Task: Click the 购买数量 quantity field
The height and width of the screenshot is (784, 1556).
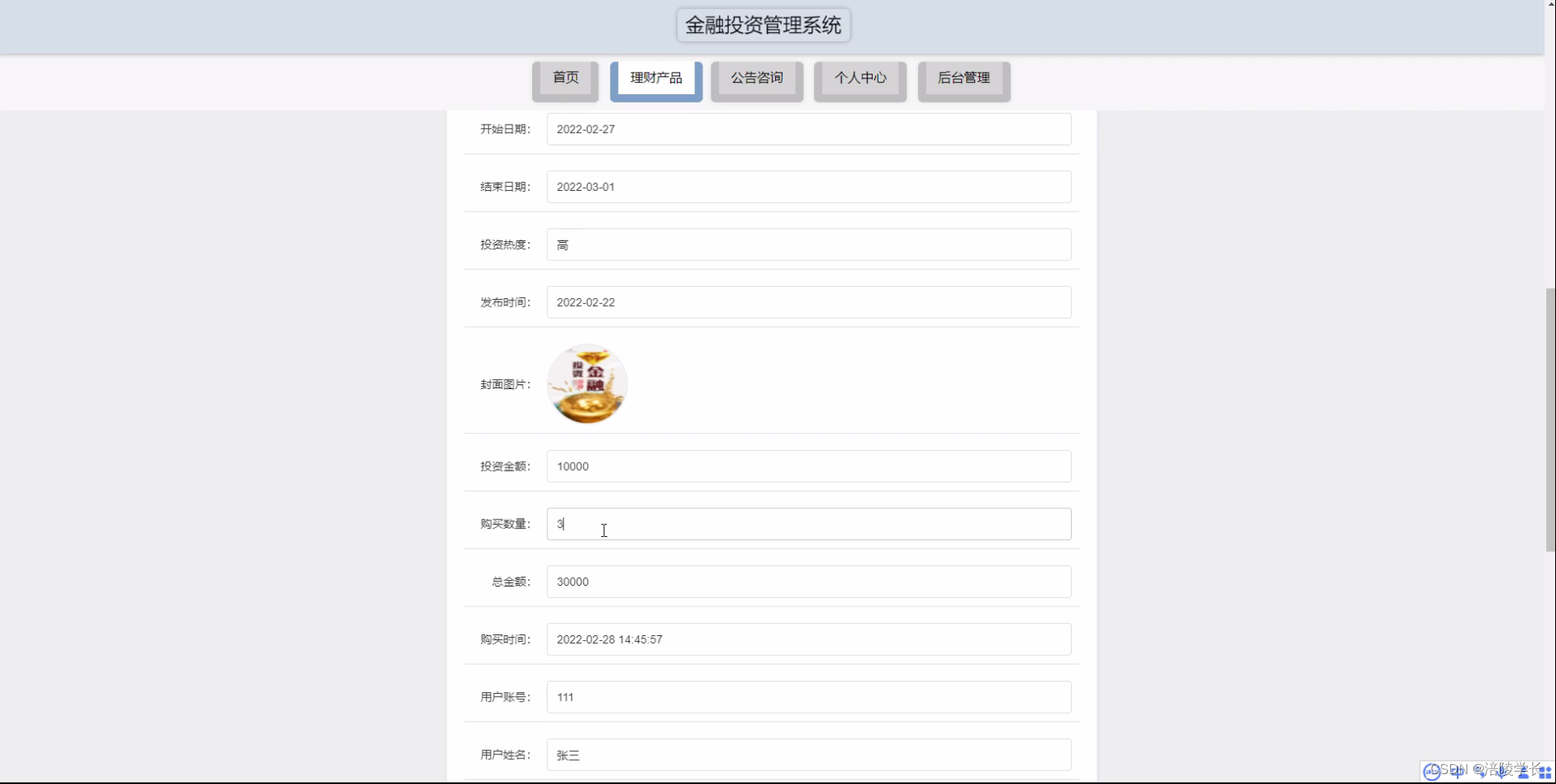Action: (x=808, y=524)
